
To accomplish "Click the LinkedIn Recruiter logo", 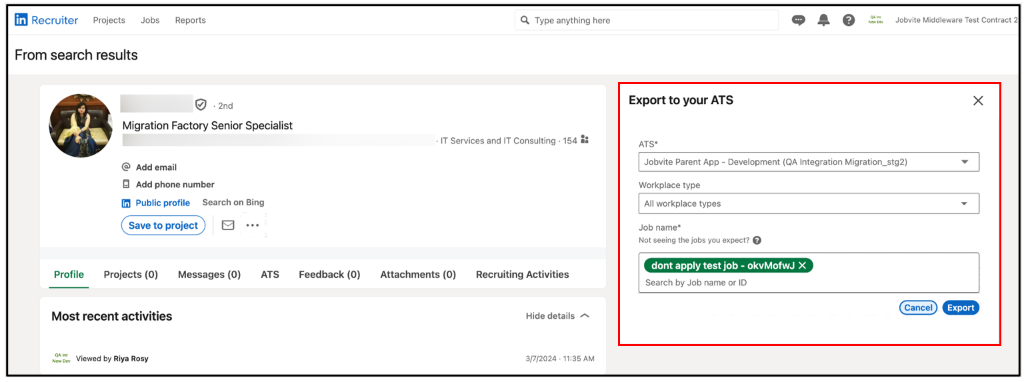I will [46, 20].
